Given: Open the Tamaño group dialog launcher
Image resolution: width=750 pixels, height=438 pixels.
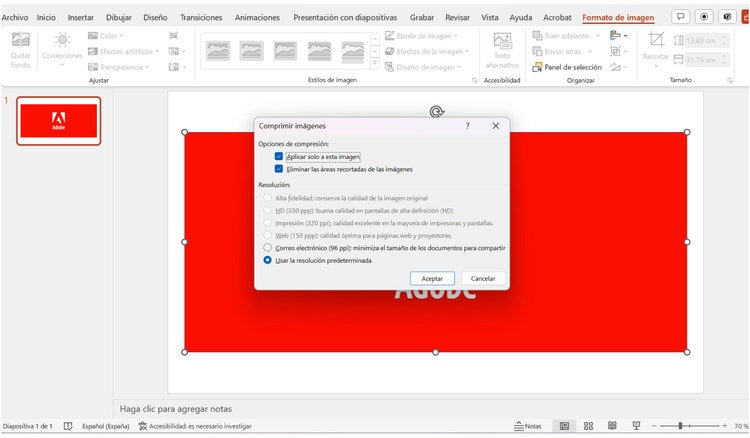Looking at the screenshot, I should point(729,80).
